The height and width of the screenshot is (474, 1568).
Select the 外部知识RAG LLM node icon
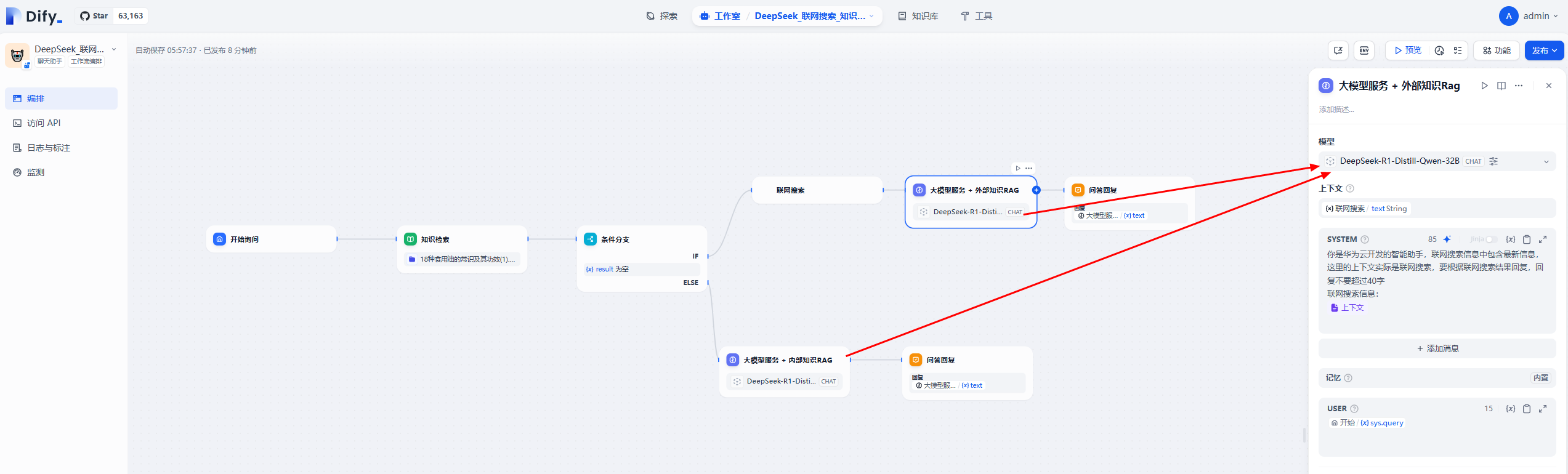tap(919, 190)
